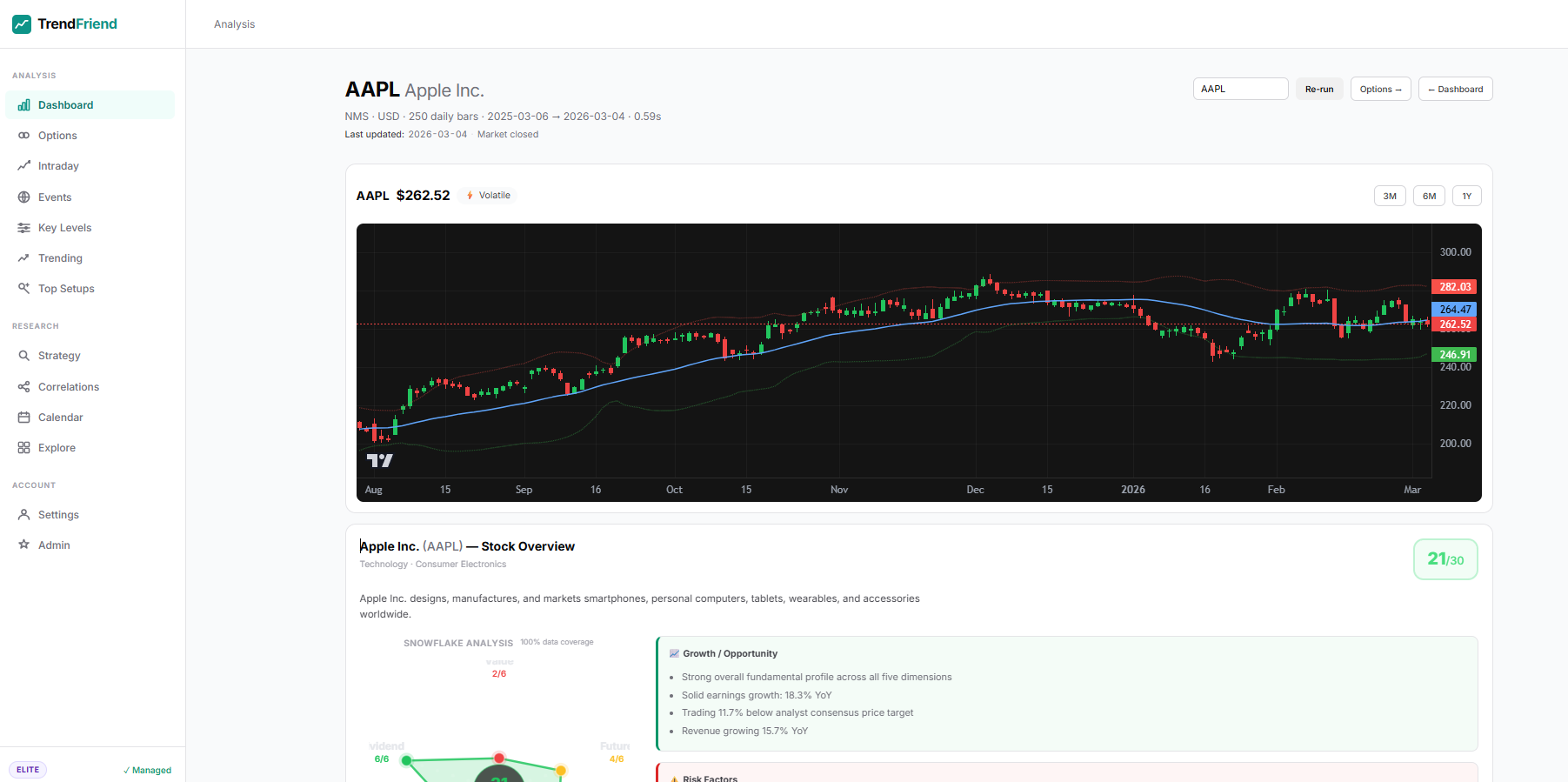Viewport: 1568px width, 782px height.
Task: Click the Technology · Consumer Electronics label
Action: click(433, 565)
